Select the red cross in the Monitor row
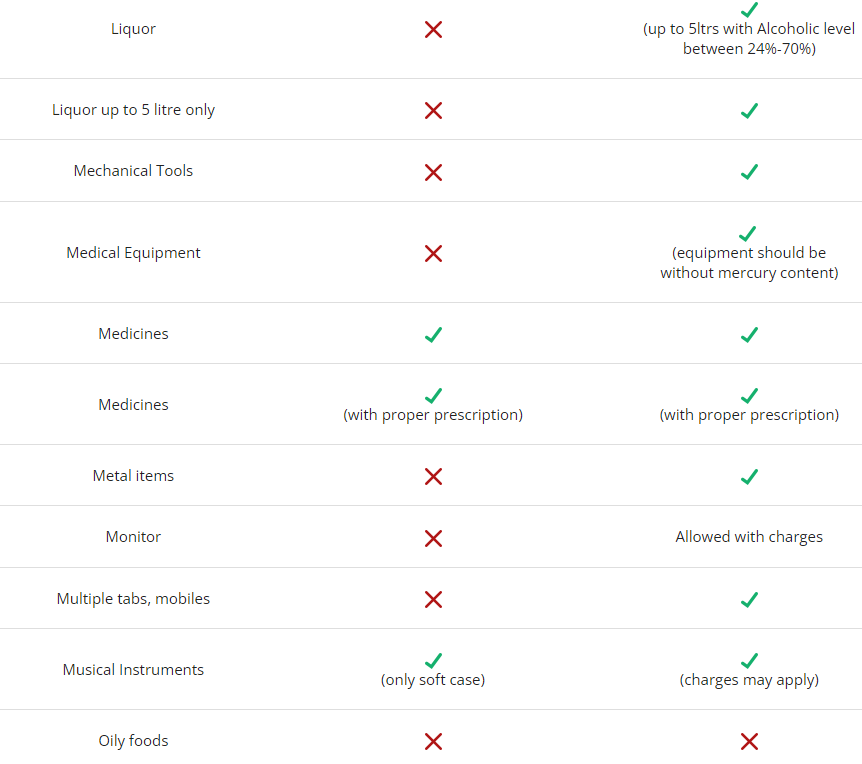 pyautogui.click(x=433, y=538)
